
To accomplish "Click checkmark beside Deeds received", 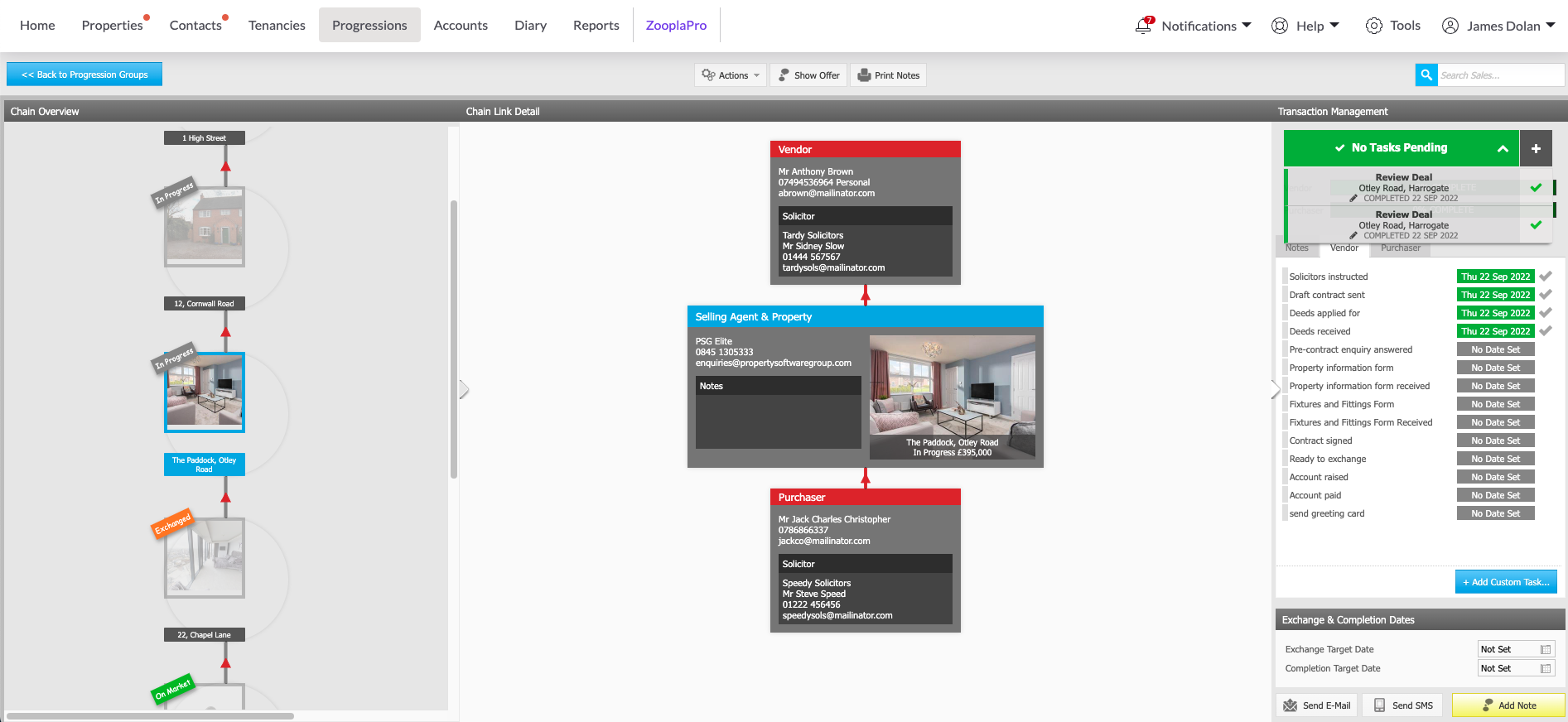I will pyautogui.click(x=1546, y=331).
